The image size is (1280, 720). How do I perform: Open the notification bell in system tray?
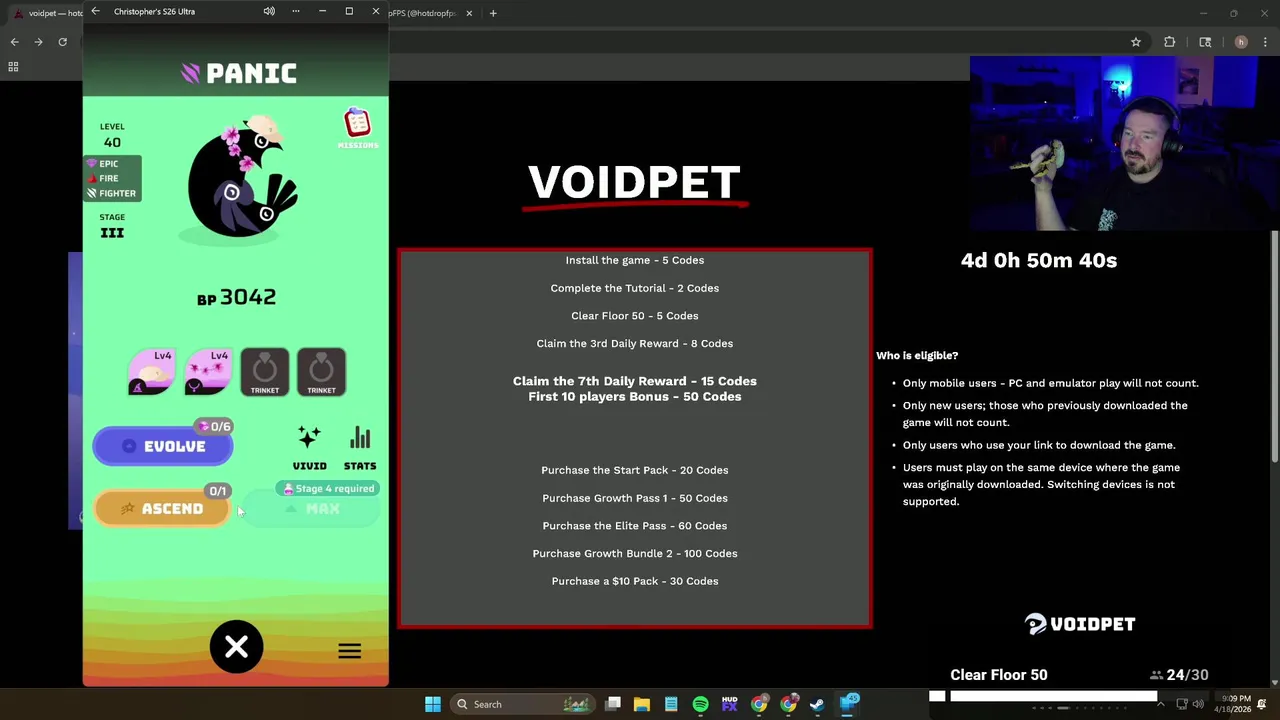(1262, 704)
